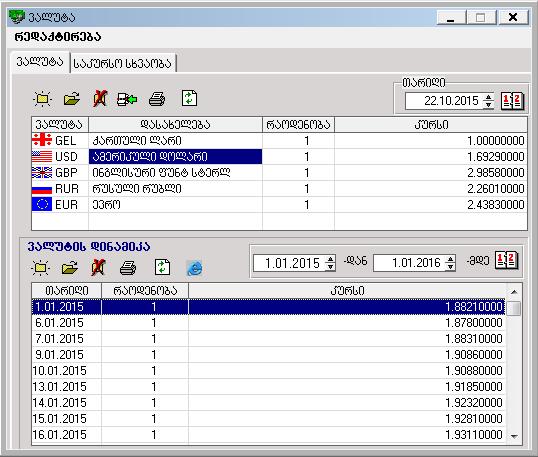Image resolution: width=538 pixels, height=457 pixels.
Task: Open the Internet Explorer icon in dynamics toolbar
Action: tap(194, 268)
